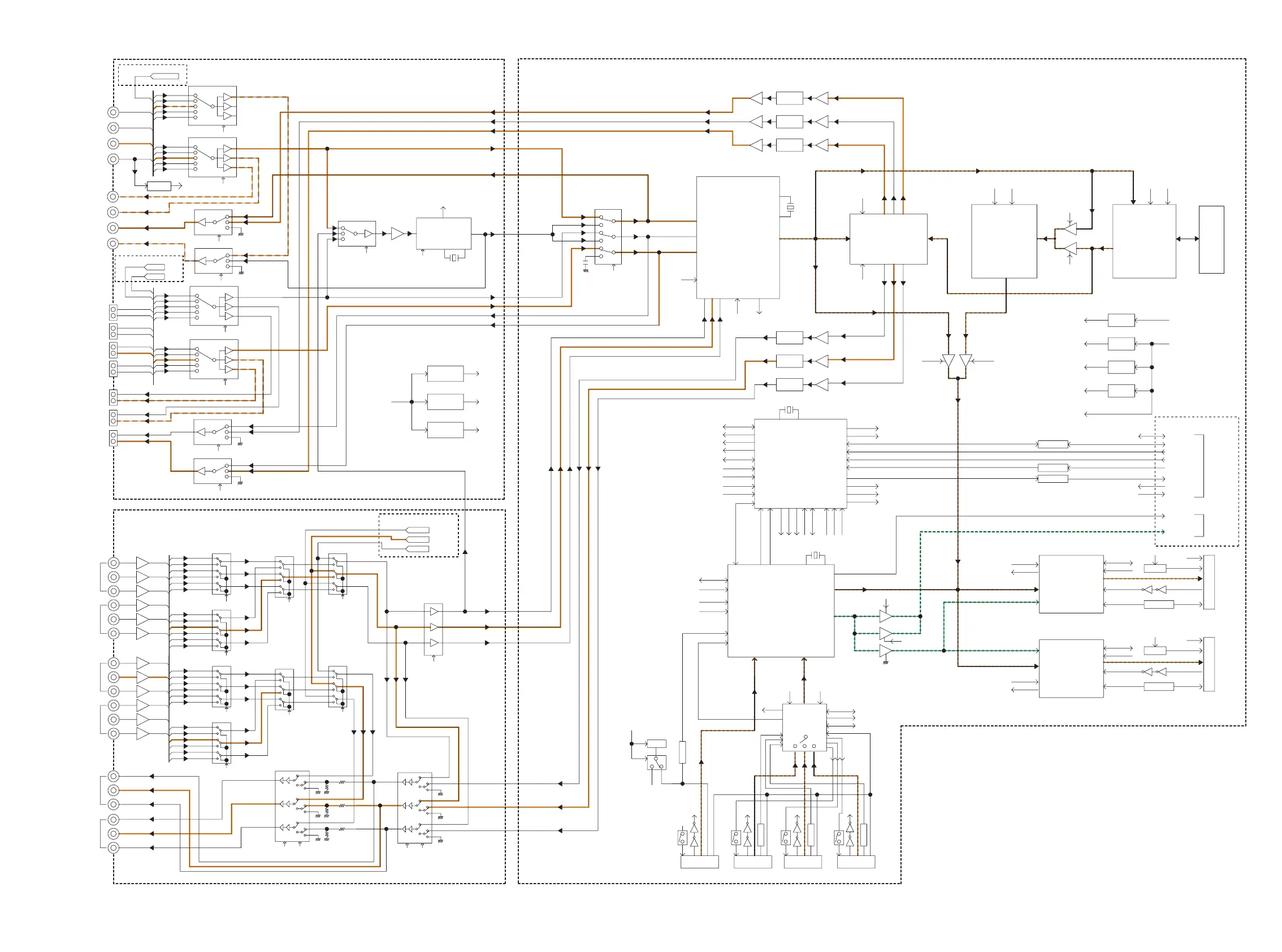Select the topmost square two-pin connector symbol
This screenshot has width=1282, height=952.
113,312
